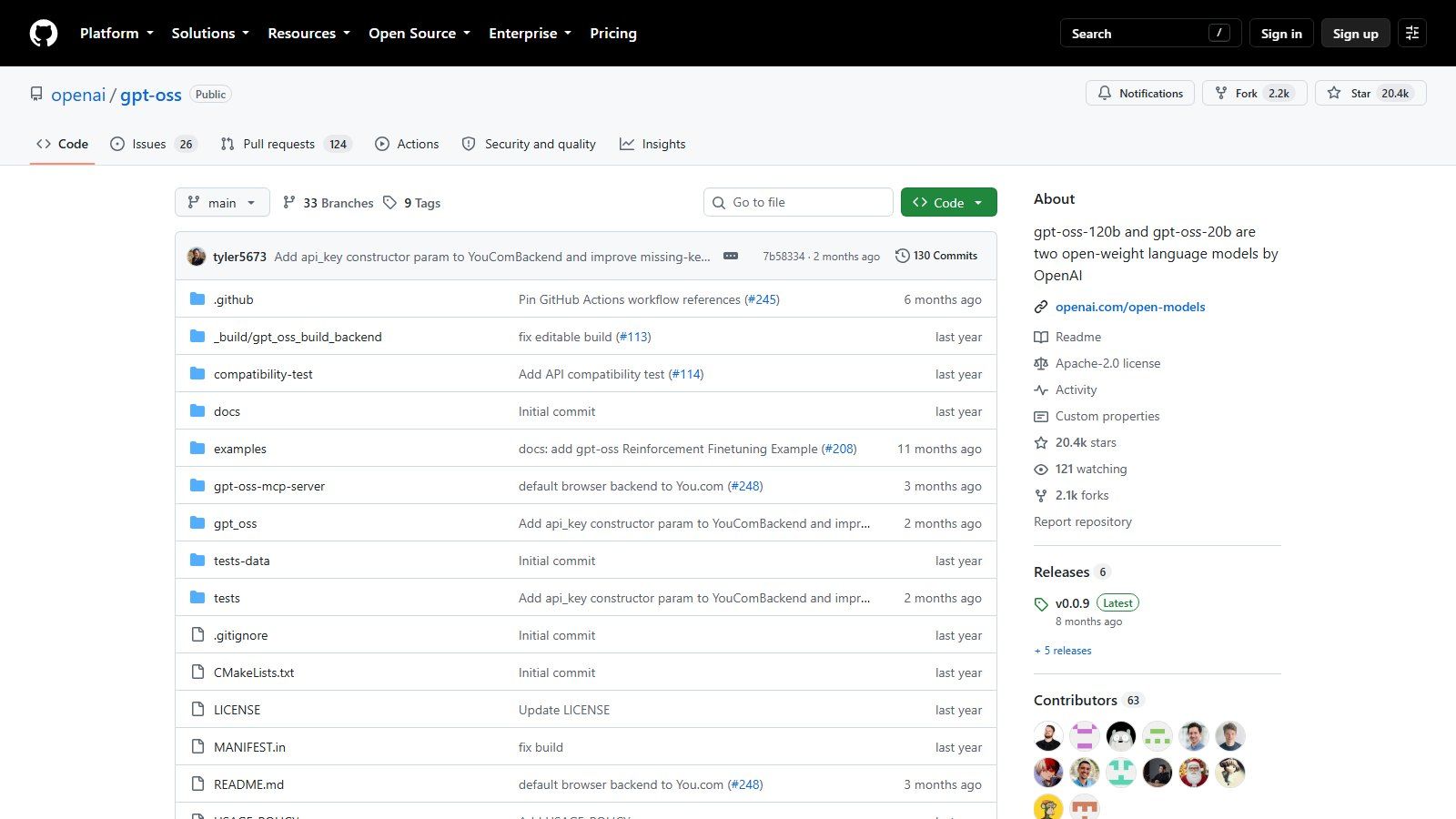1456x819 pixels.
Task: Switch to the Insights tab
Action: point(652,144)
